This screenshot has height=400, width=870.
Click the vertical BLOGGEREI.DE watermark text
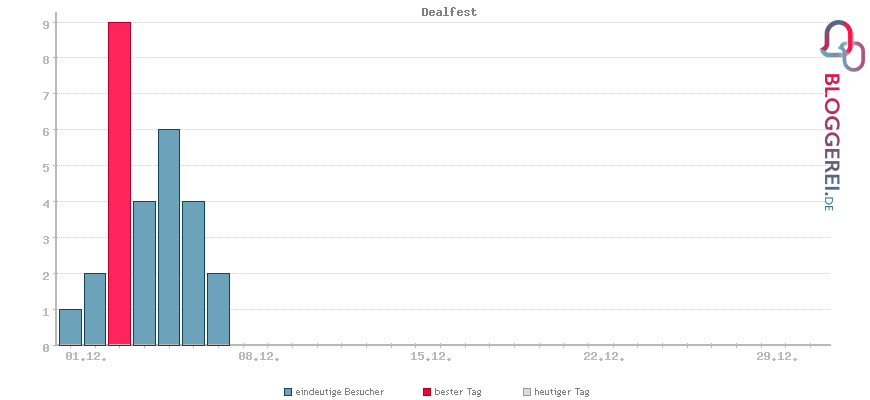coord(830,141)
